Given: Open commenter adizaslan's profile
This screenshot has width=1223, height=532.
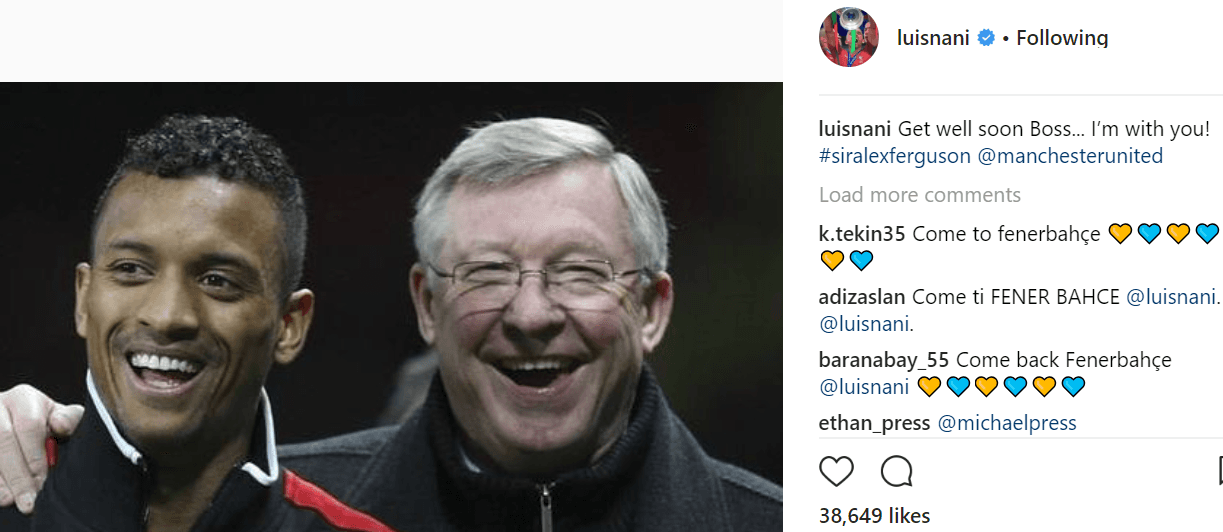Looking at the screenshot, I should click(x=862, y=297).
